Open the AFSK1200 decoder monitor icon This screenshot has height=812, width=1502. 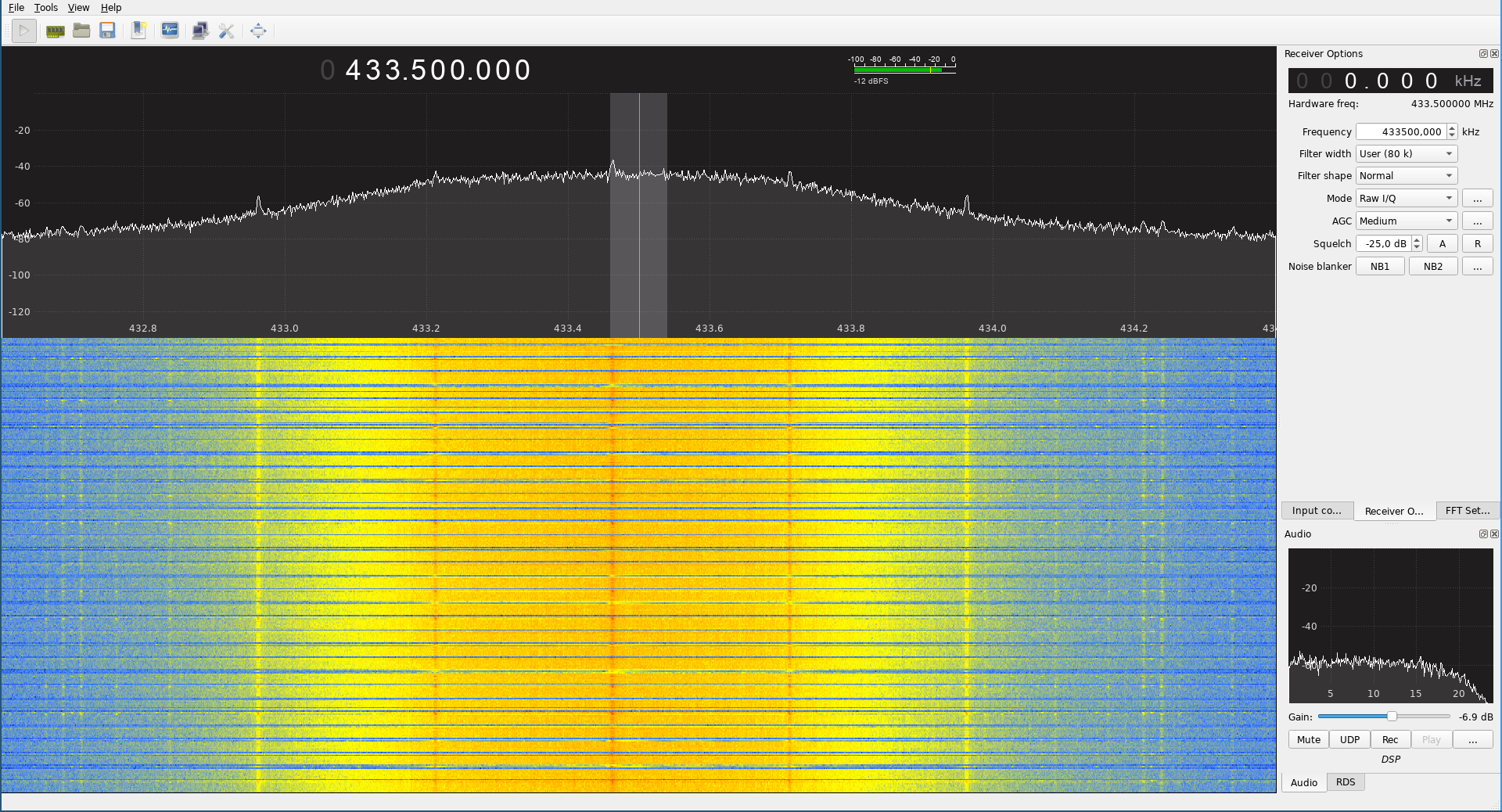(x=170, y=31)
